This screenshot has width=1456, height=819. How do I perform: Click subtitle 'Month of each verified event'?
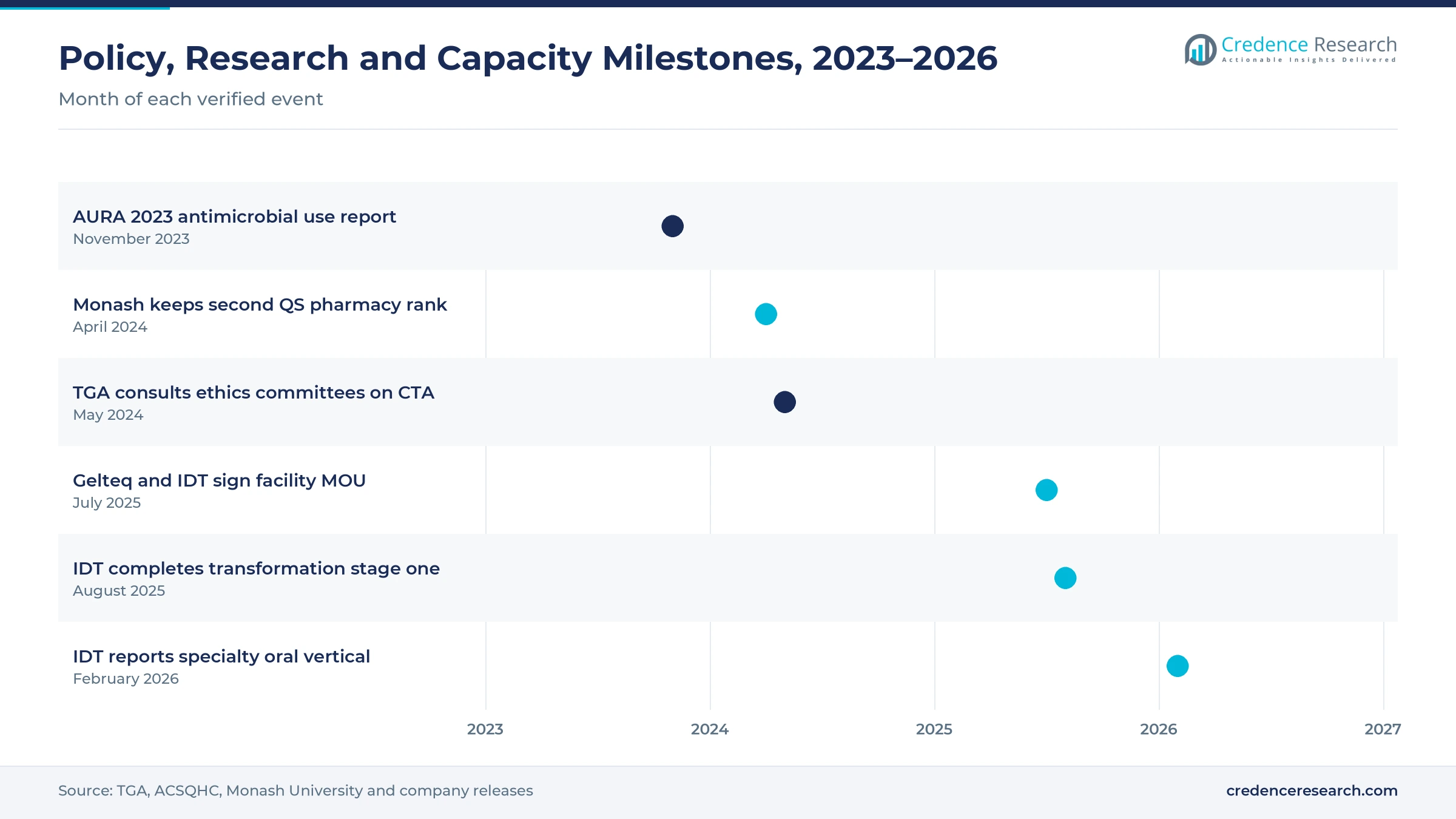point(190,99)
